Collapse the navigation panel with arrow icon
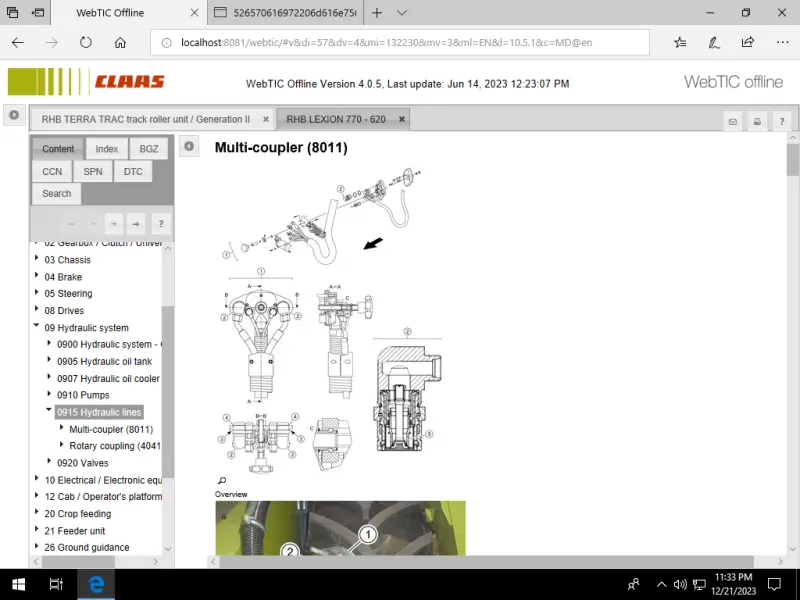 pyautogui.click(x=189, y=147)
